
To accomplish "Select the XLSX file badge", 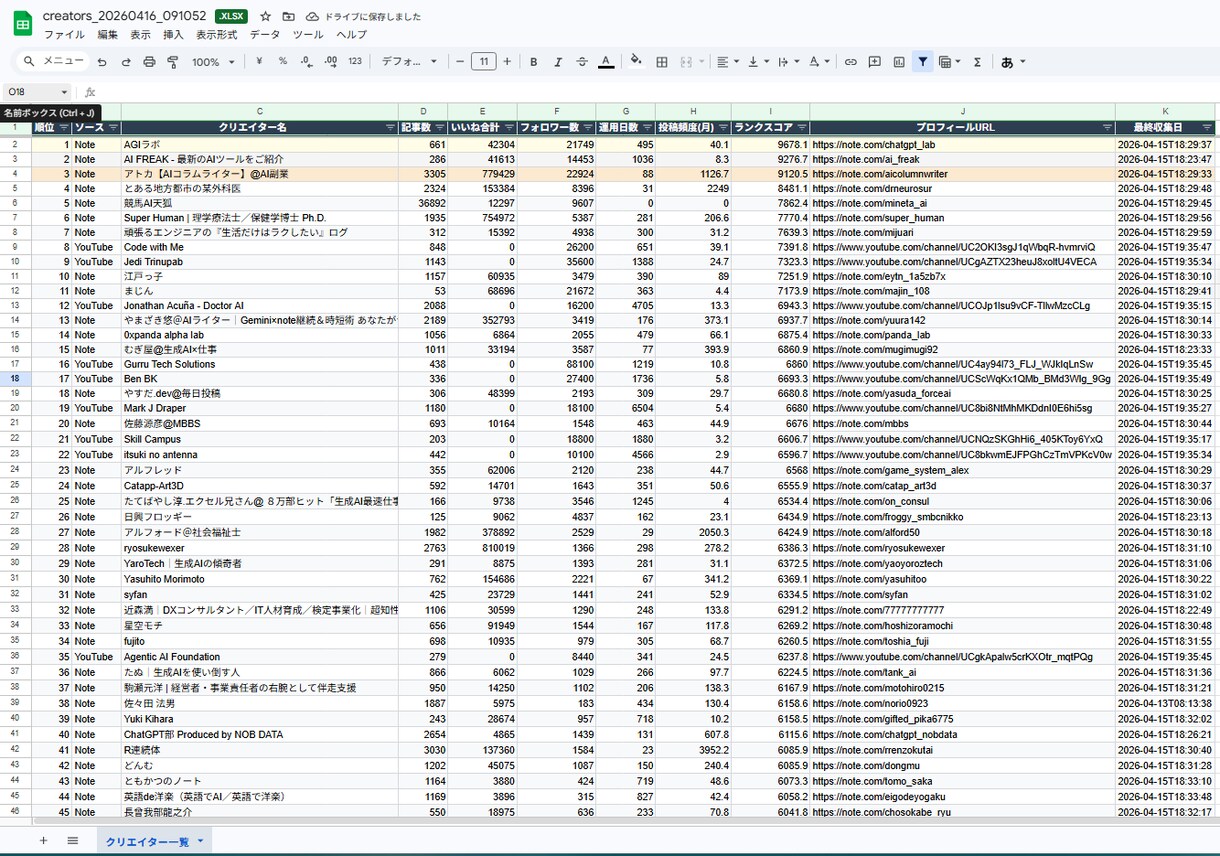I will (232, 16).
